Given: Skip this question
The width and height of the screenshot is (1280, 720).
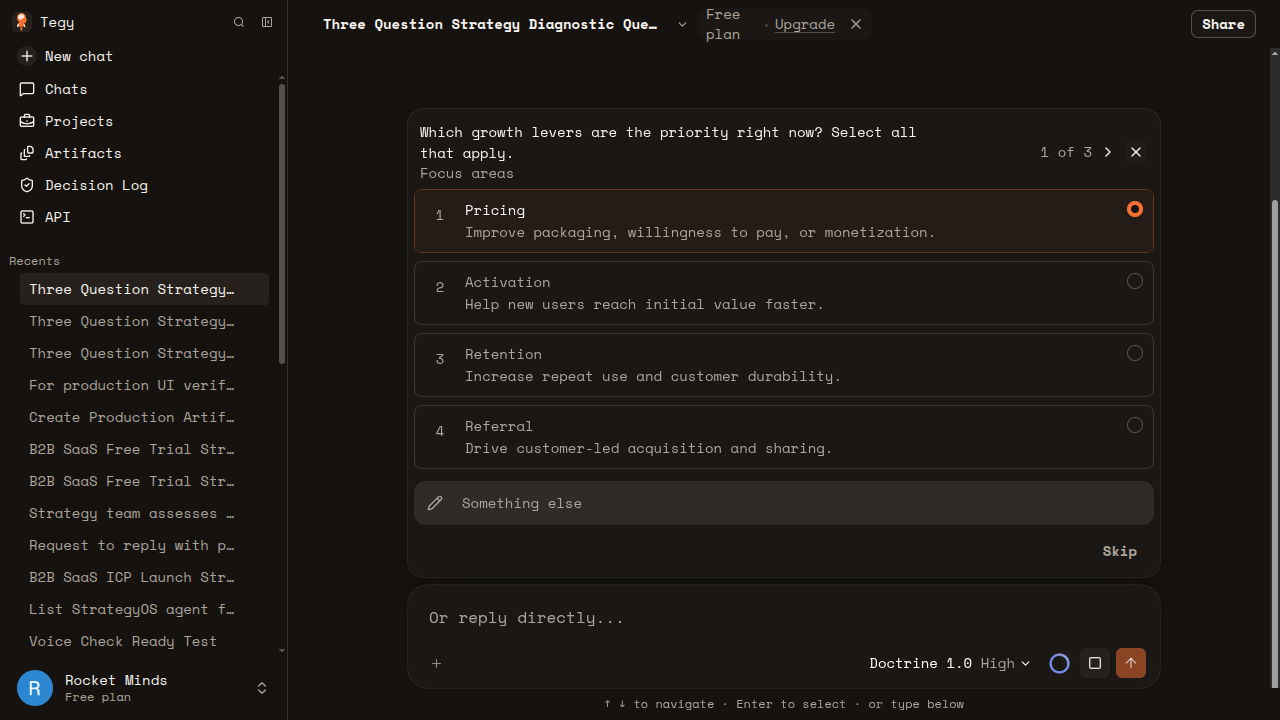Looking at the screenshot, I should coord(1119,551).
